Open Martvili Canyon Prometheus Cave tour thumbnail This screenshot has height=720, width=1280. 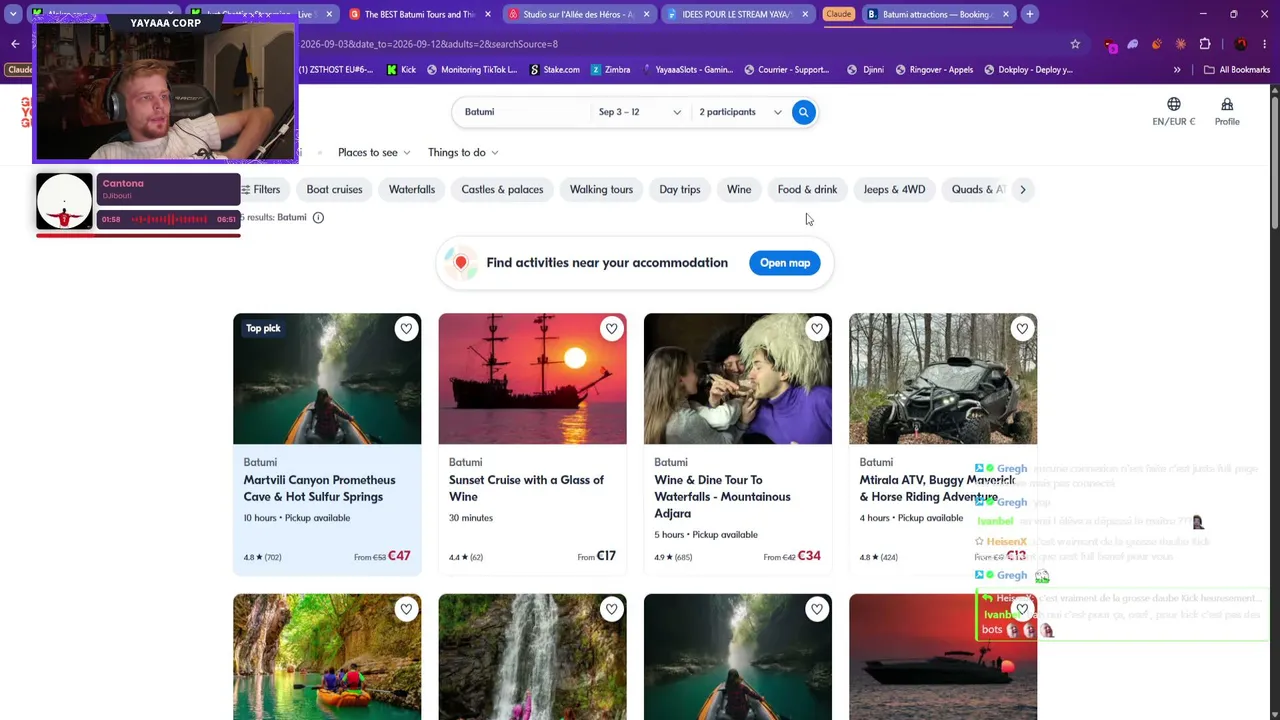327,379
